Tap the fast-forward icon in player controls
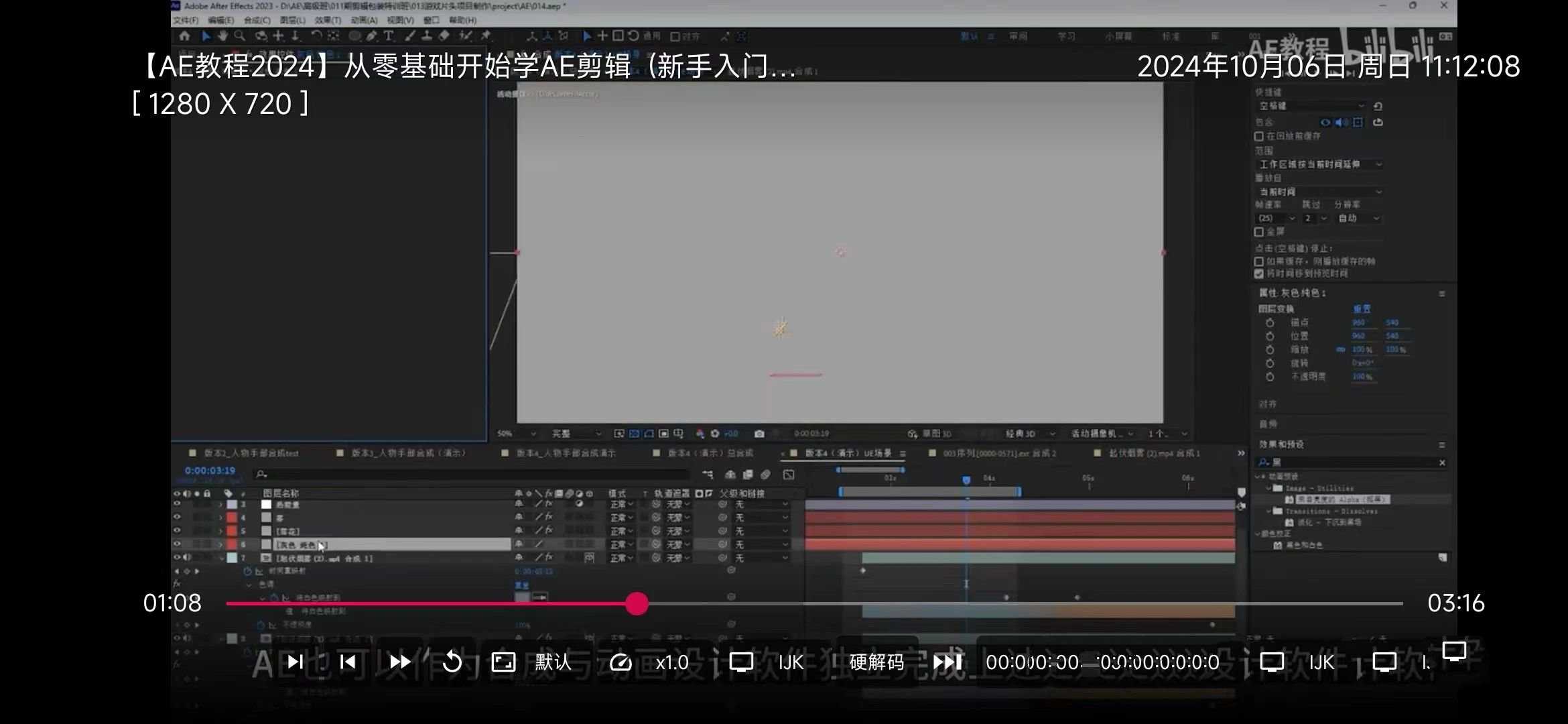Image resolution: width=1568 pixels, height=724 pixels. (400, 662)
